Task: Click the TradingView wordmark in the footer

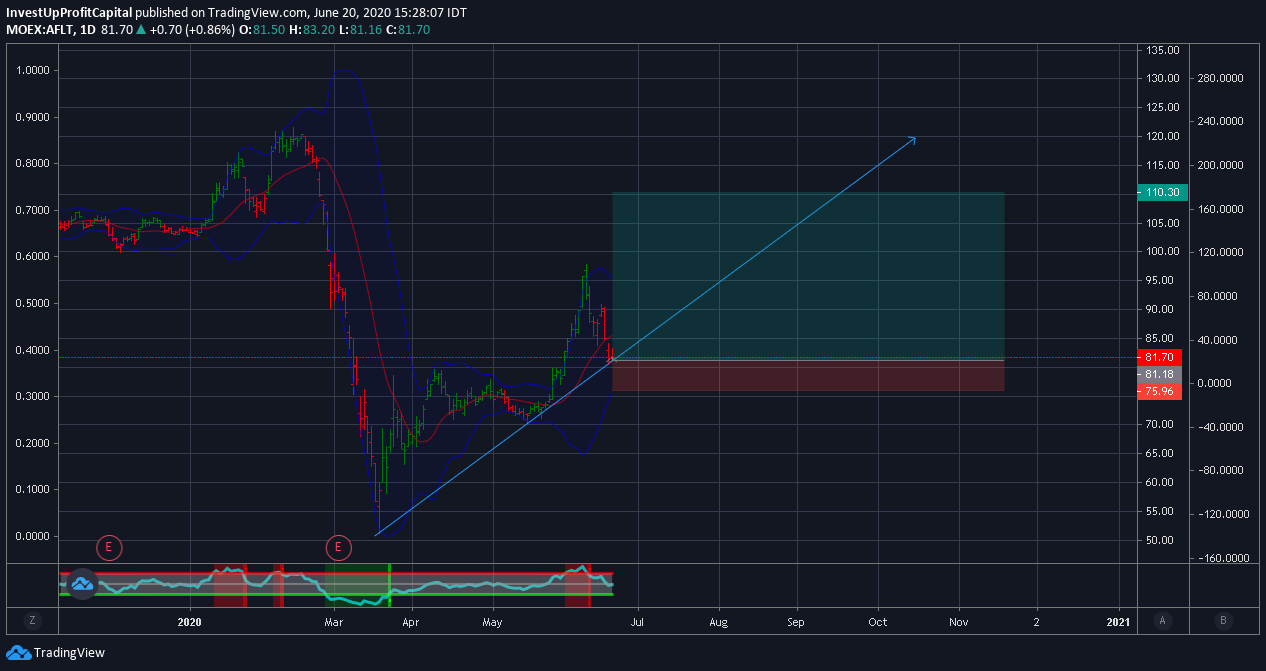Action: [x=69, y=653]
